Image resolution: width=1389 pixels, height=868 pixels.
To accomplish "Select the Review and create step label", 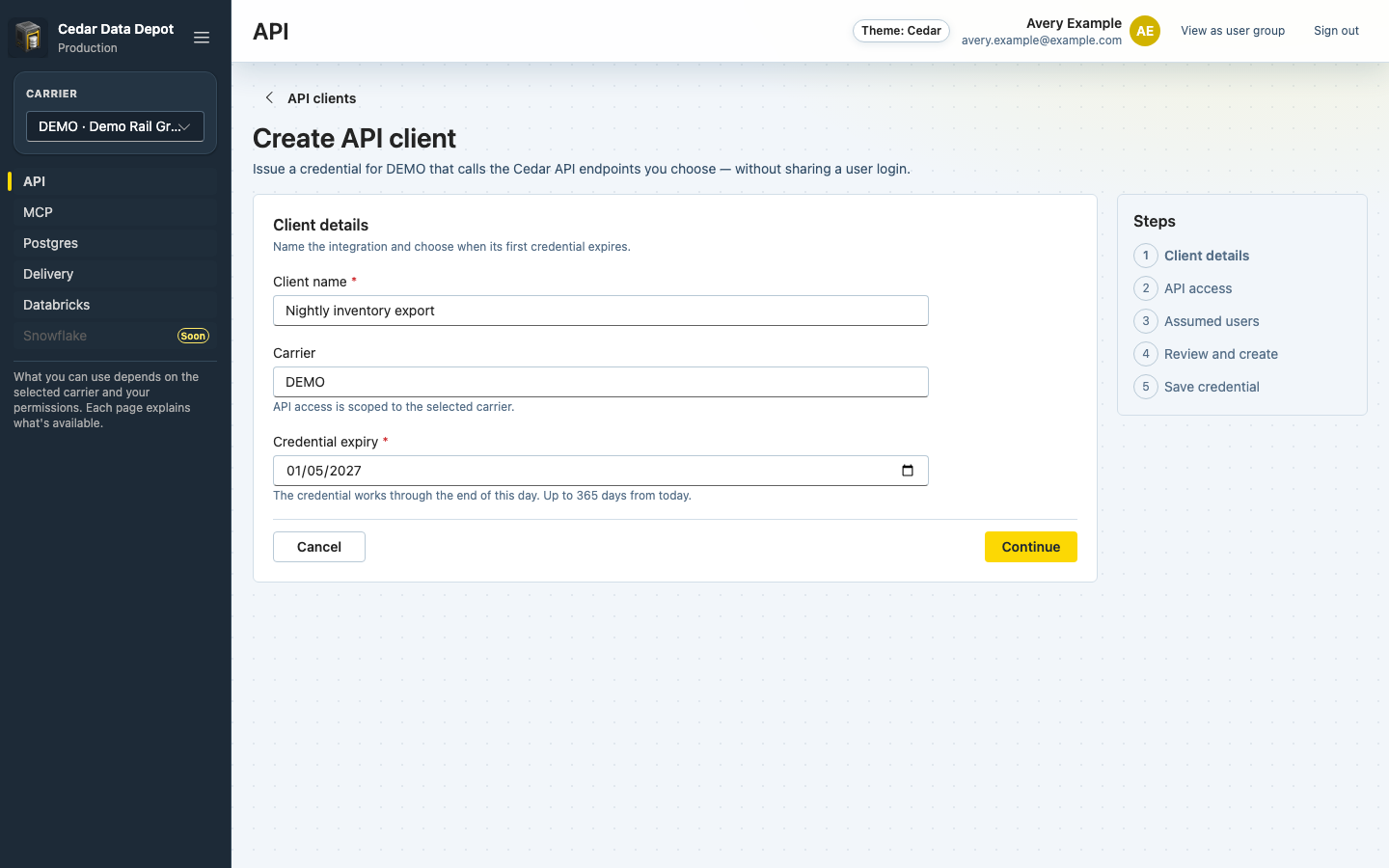I will tap(1221, 354).
